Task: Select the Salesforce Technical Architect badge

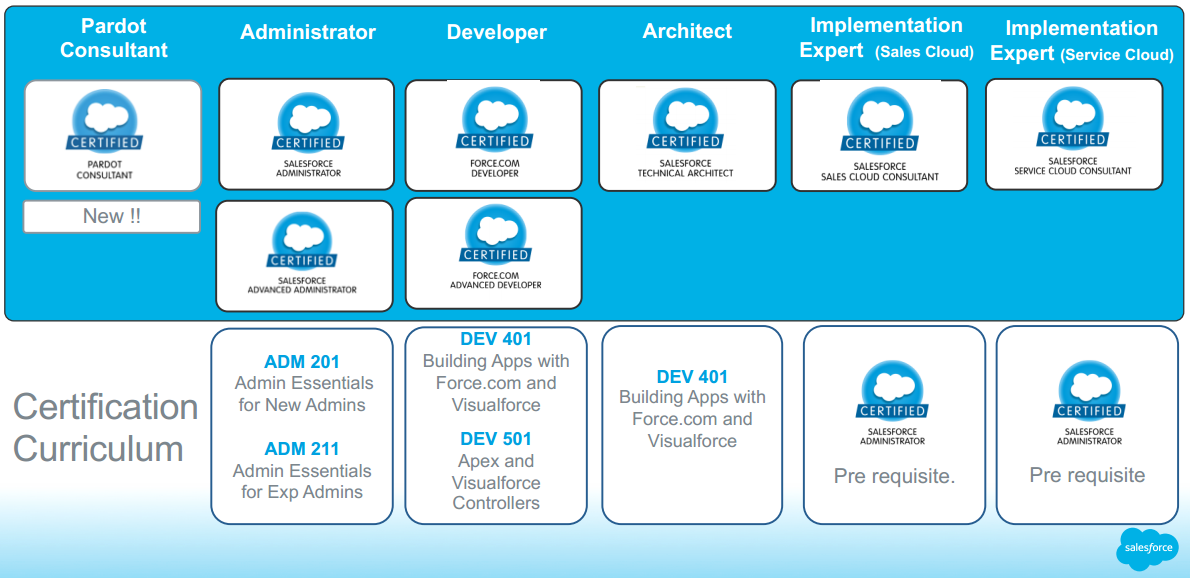Action: click(686, 135)
